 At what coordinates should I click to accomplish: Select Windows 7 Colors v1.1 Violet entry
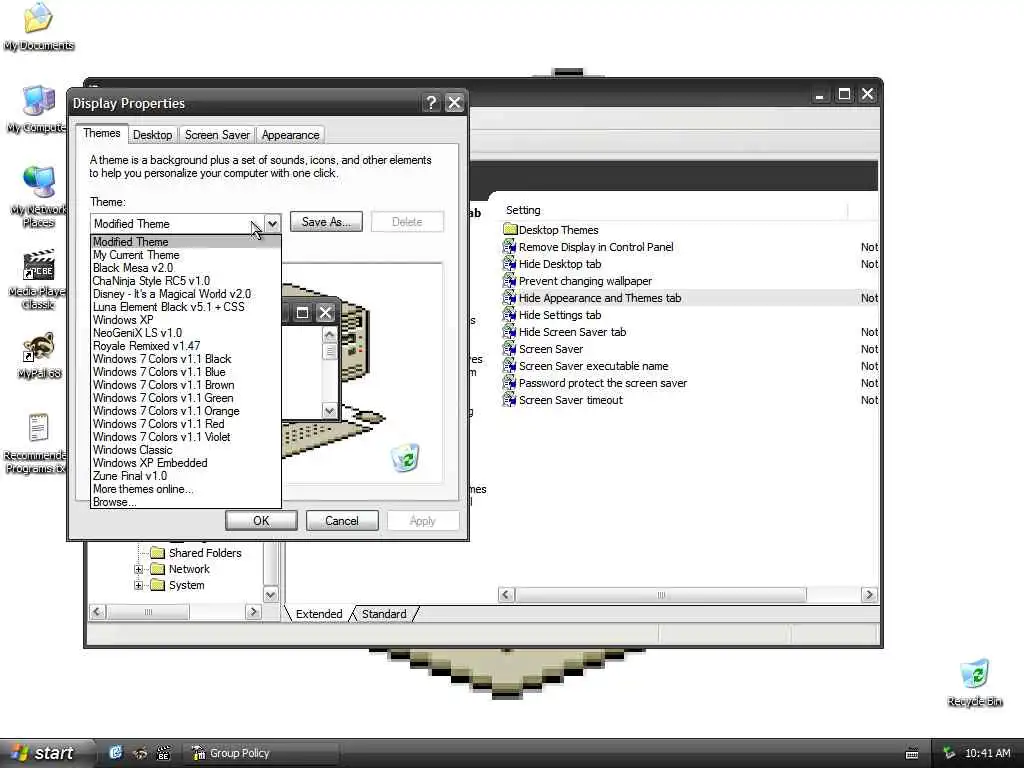[186, 437]
